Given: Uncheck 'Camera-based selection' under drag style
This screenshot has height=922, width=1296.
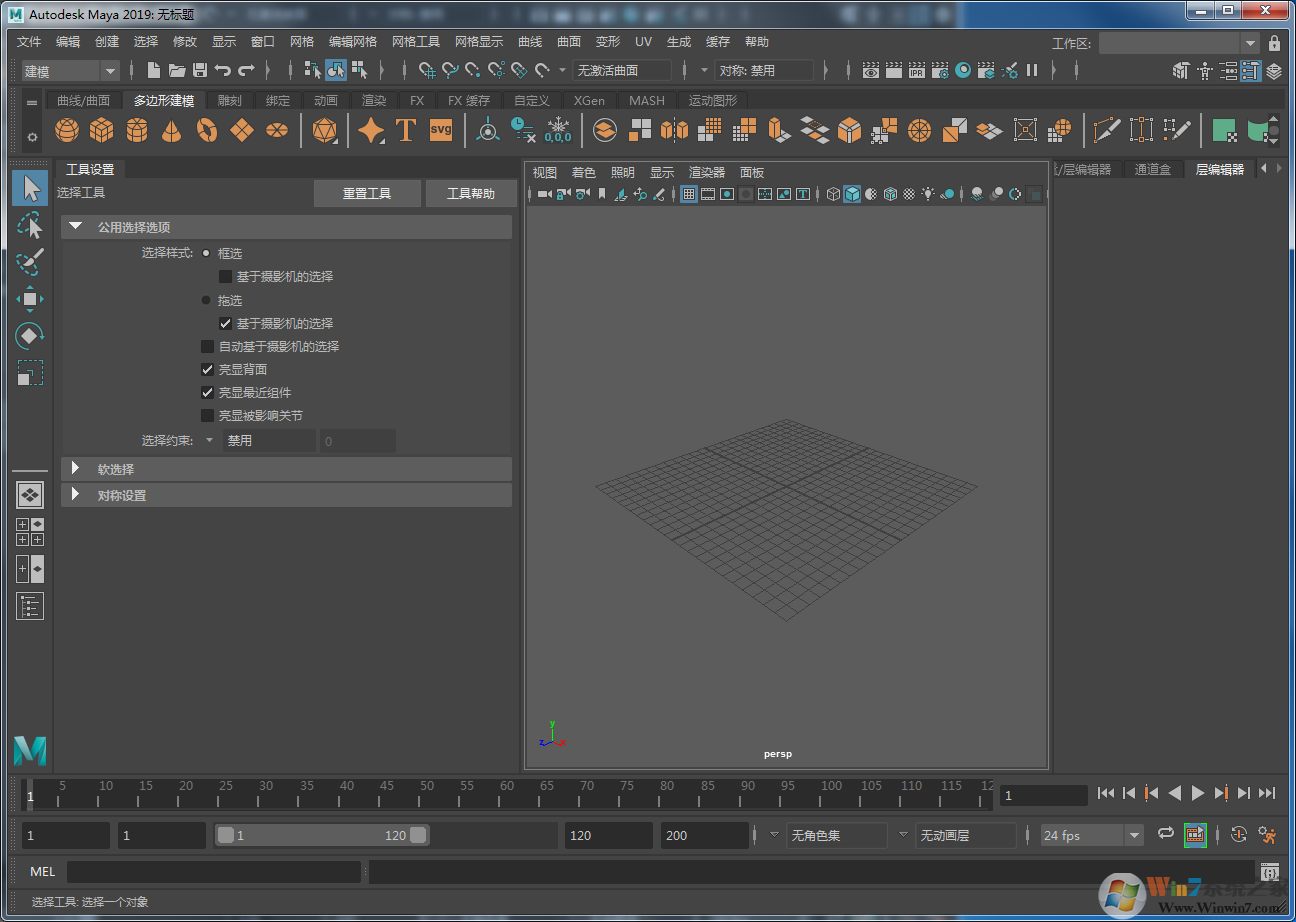Looking at the screenshot, I should (226, 323).
